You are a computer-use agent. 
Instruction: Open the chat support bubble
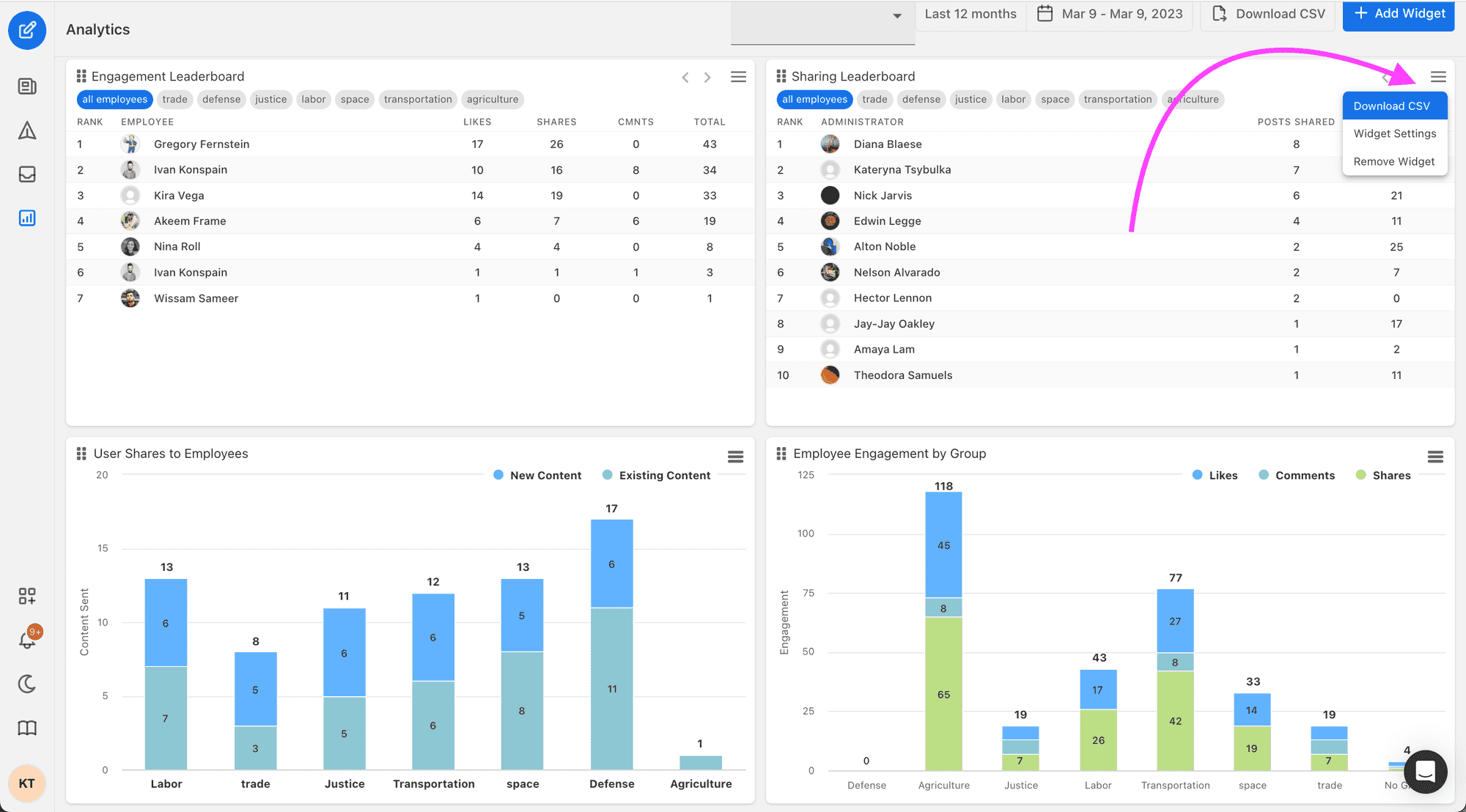coord(1426,771)
